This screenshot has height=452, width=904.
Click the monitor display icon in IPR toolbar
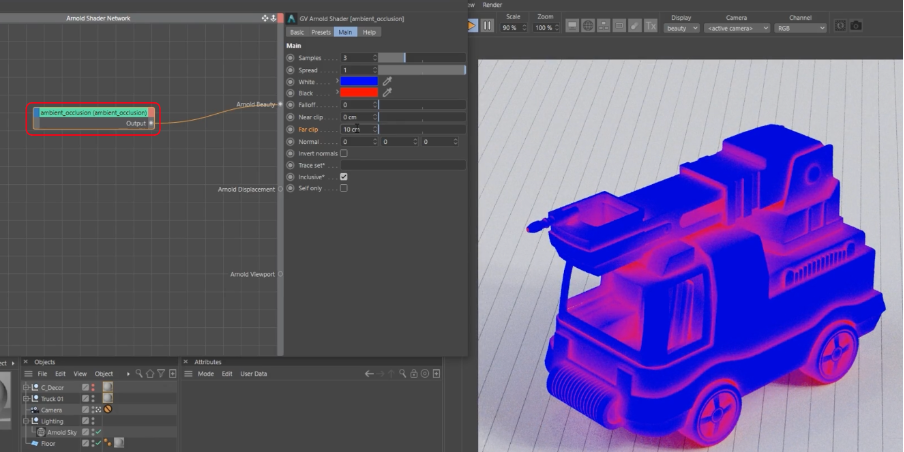[x=572, y=25]
